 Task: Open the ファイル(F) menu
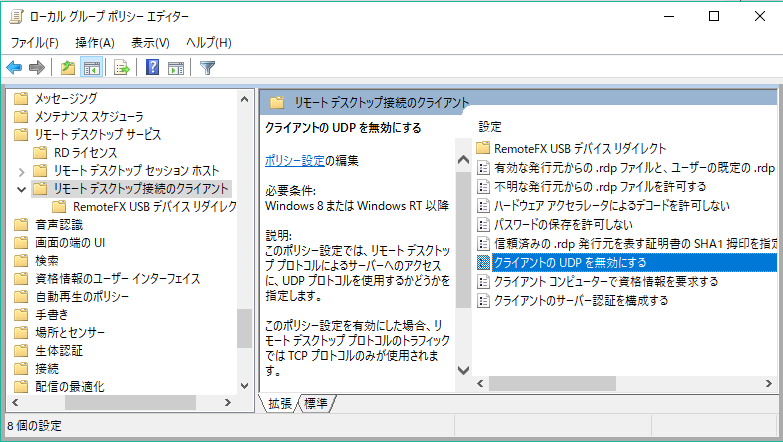pos(34,43)
